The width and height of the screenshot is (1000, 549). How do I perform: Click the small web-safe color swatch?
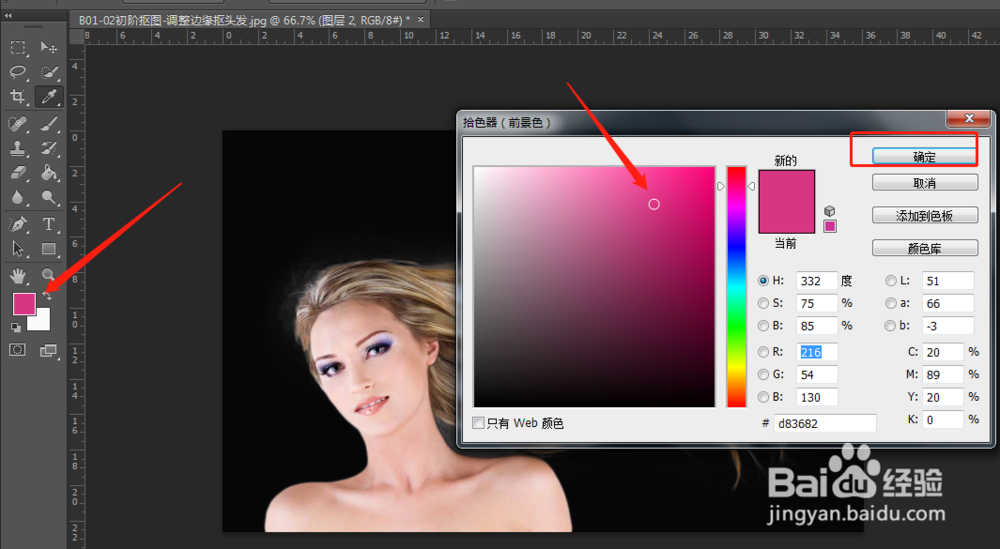[x=830, y=226]
